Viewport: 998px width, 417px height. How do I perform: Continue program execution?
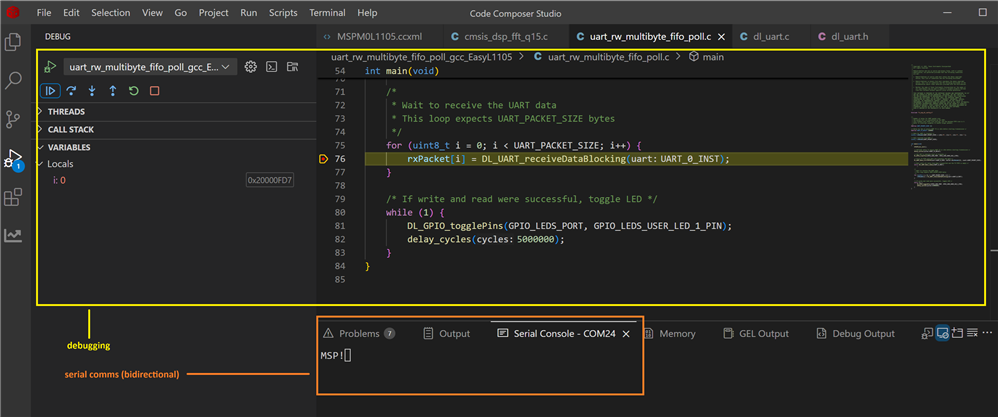click(50, 91)
